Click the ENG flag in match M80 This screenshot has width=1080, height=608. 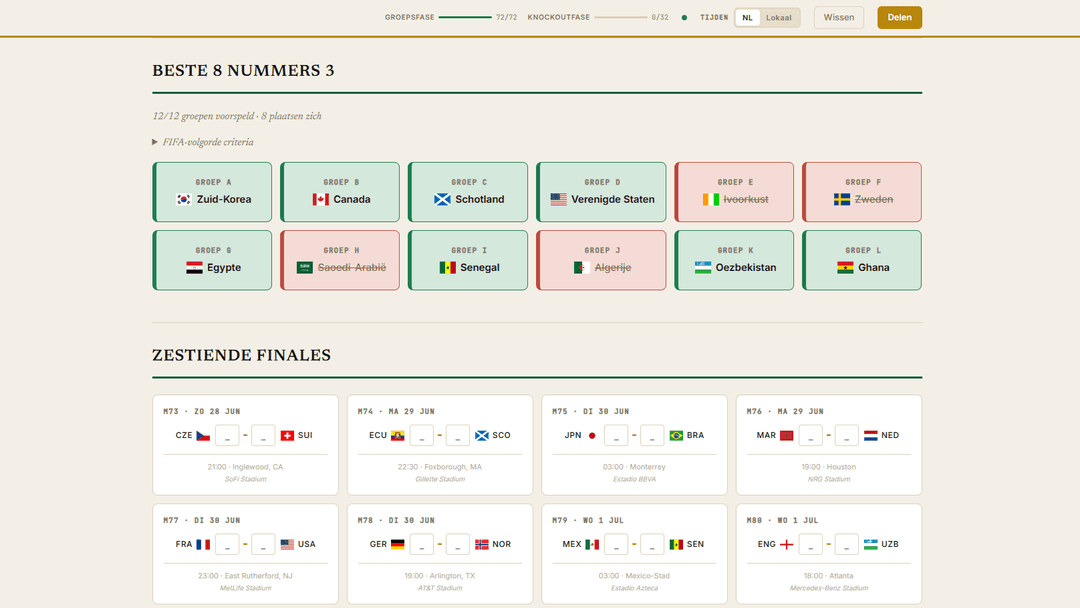point(787,545)
